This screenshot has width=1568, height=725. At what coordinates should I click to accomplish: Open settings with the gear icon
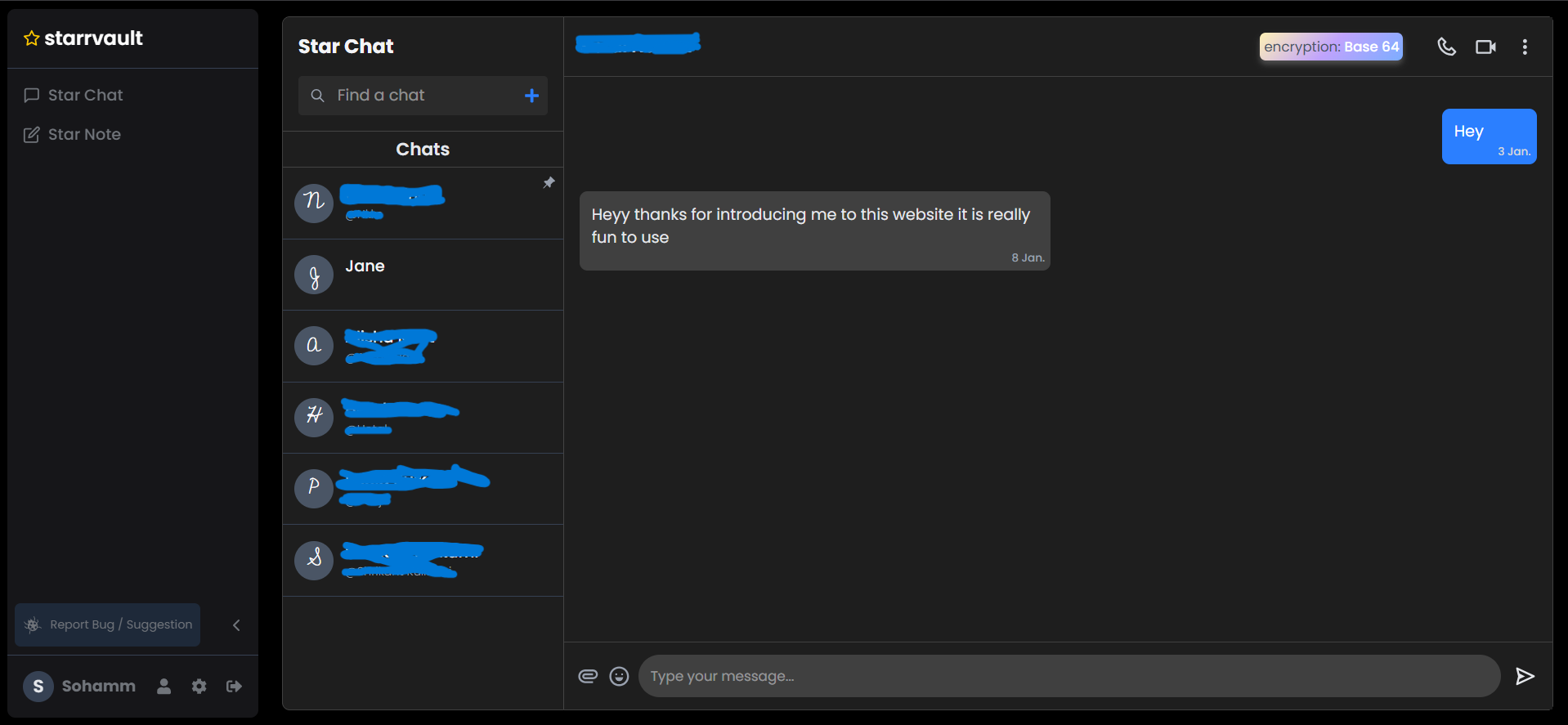(198, 687)
